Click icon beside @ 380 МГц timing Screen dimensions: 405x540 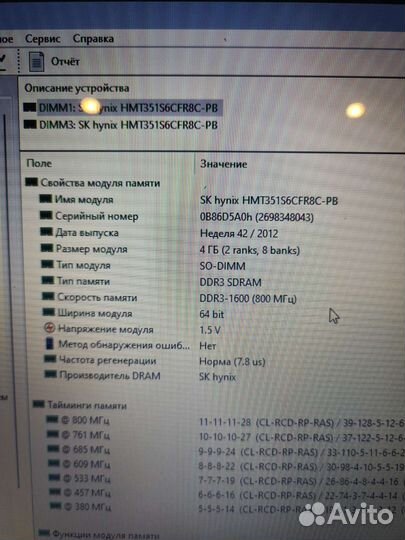coord(55,506)
